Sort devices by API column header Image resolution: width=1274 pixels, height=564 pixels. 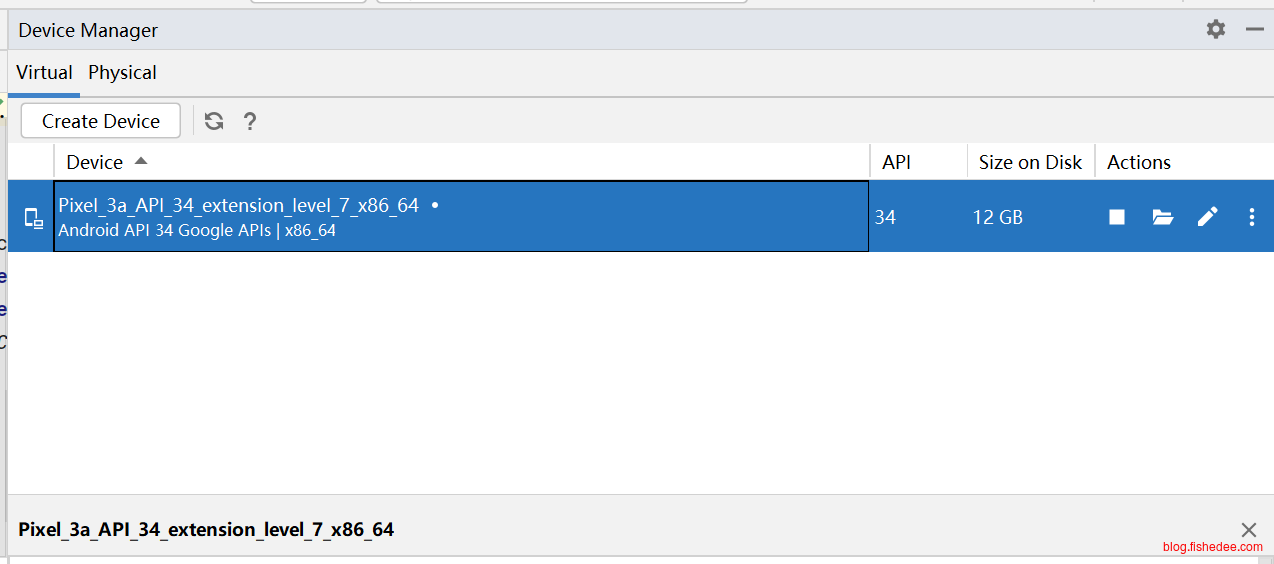pos(897,162)
